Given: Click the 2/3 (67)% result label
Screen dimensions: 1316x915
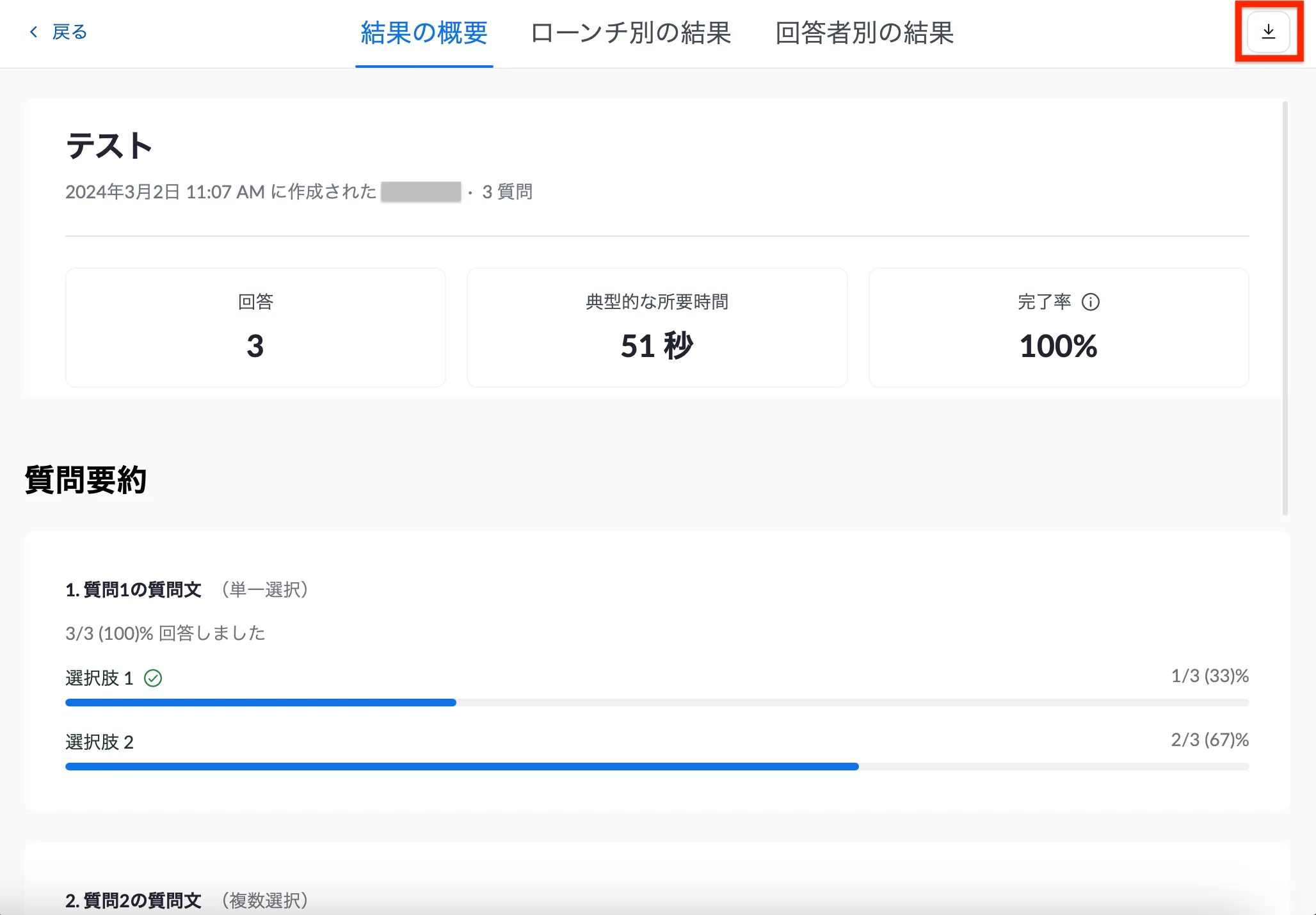Looking at the screenshot, I should tap(1210, 740).
